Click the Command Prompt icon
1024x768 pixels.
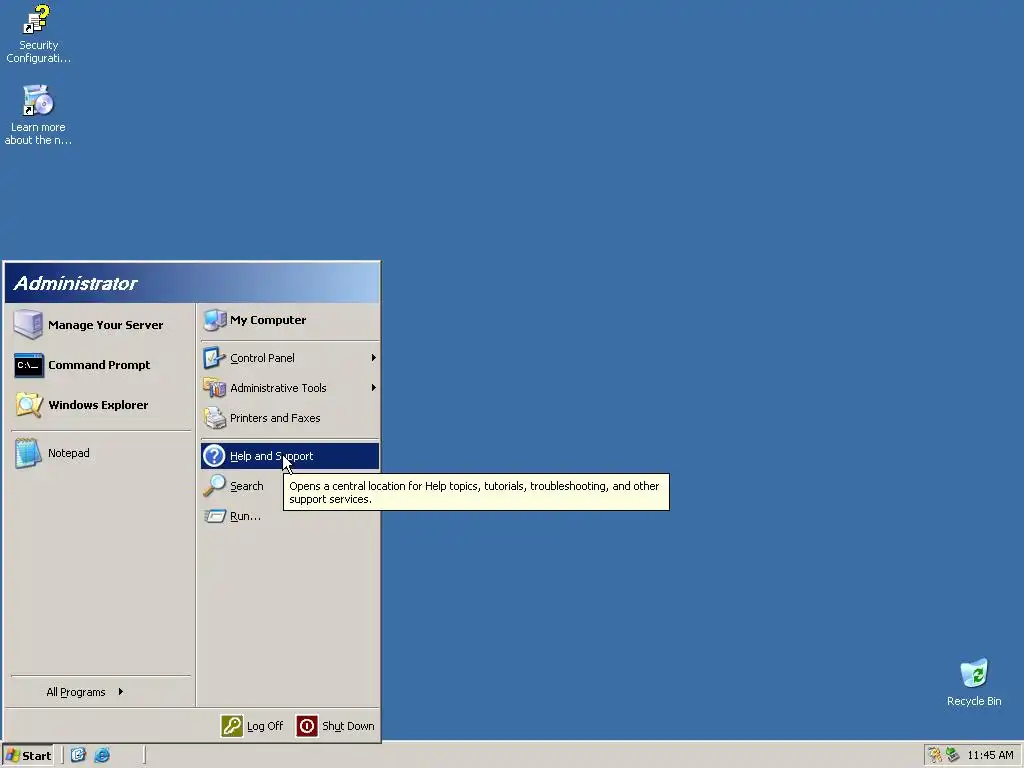(x=29, y=366)
